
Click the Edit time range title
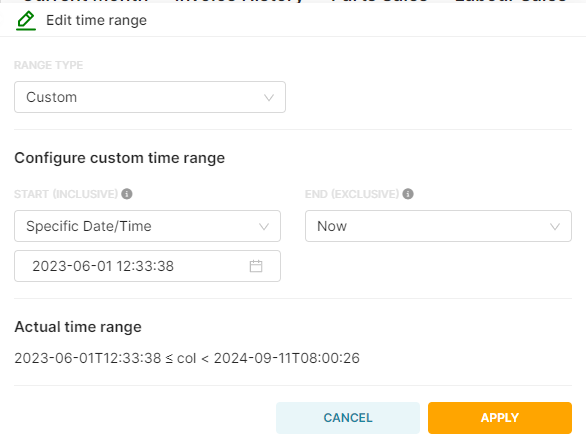[x=96, y=21]
